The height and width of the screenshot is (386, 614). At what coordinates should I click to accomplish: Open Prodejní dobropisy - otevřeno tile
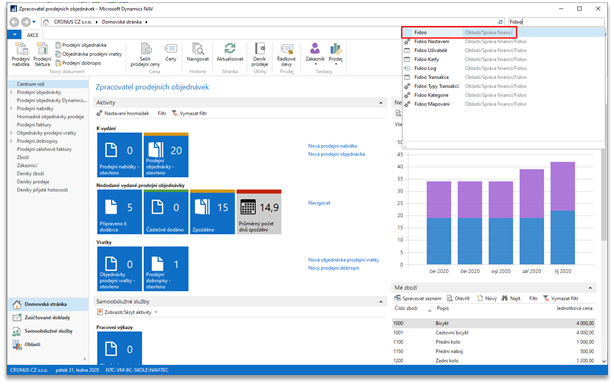(166, 269)
